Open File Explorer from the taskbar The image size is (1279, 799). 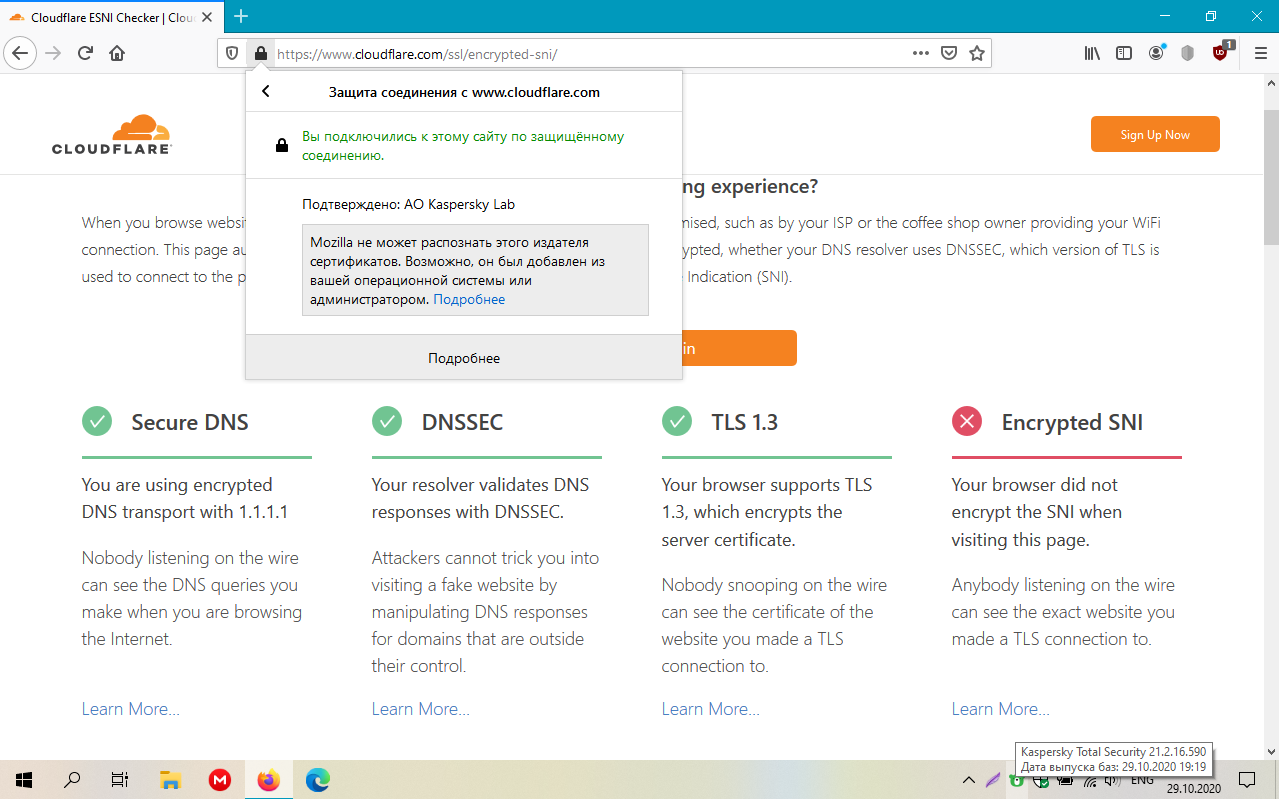171,780
